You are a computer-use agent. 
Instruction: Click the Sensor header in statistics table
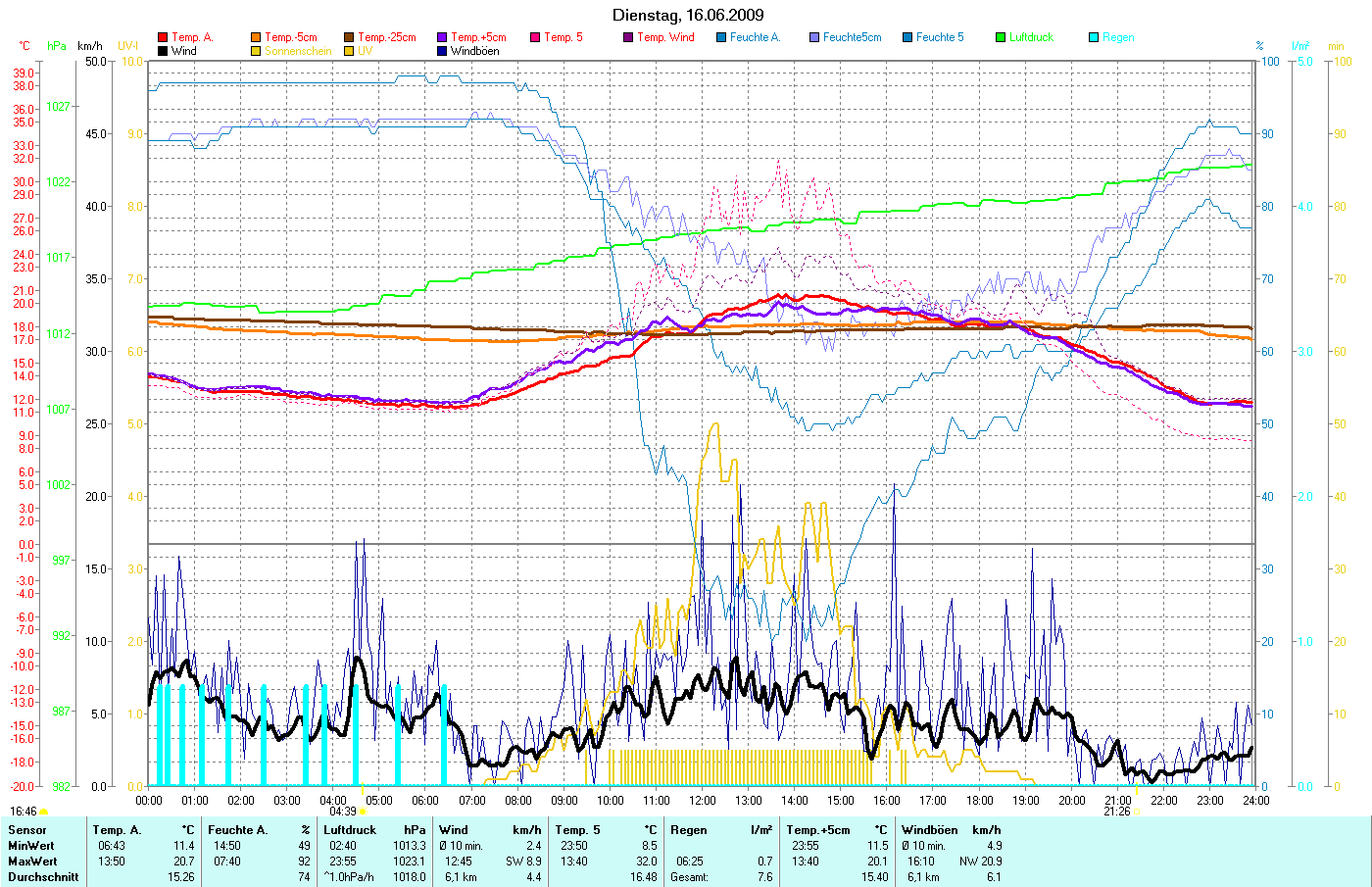(x=27, y=830)
